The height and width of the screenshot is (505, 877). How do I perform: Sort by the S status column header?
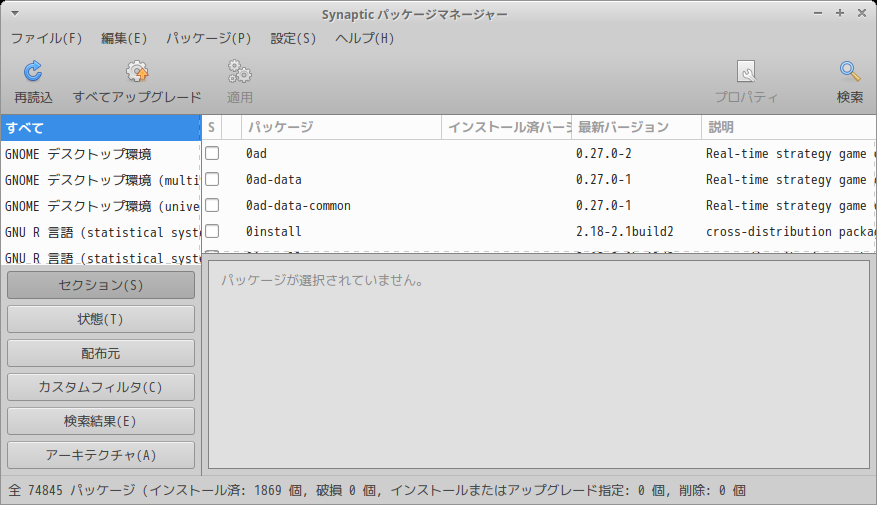click(x=211, y=128)
